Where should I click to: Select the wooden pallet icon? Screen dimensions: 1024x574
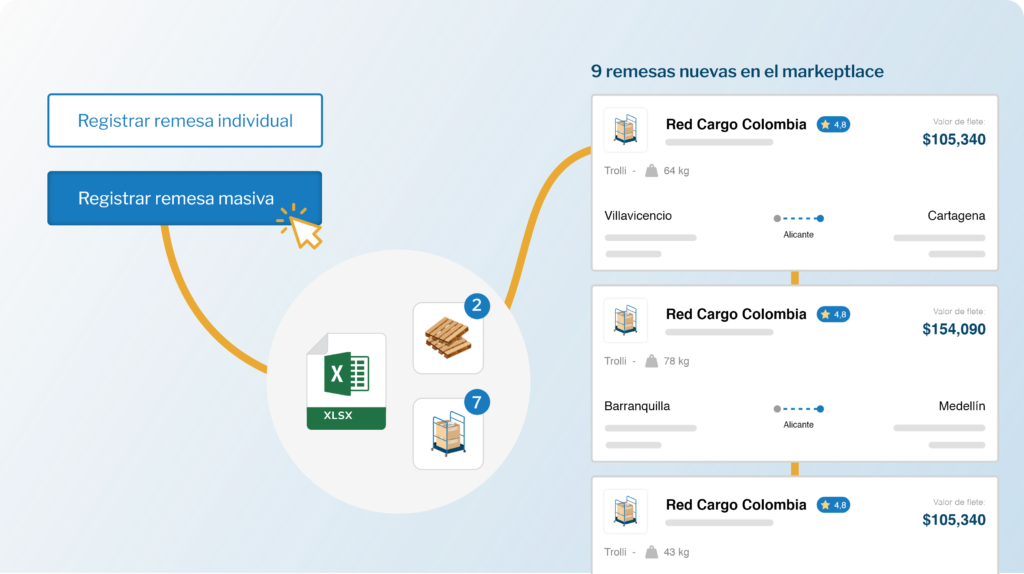(x=448, y=340)
